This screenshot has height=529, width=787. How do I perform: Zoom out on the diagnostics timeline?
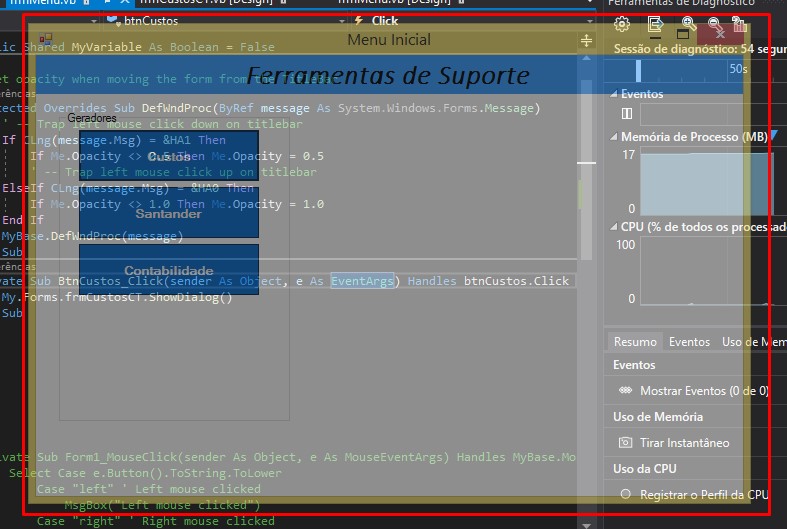point(714,24)
